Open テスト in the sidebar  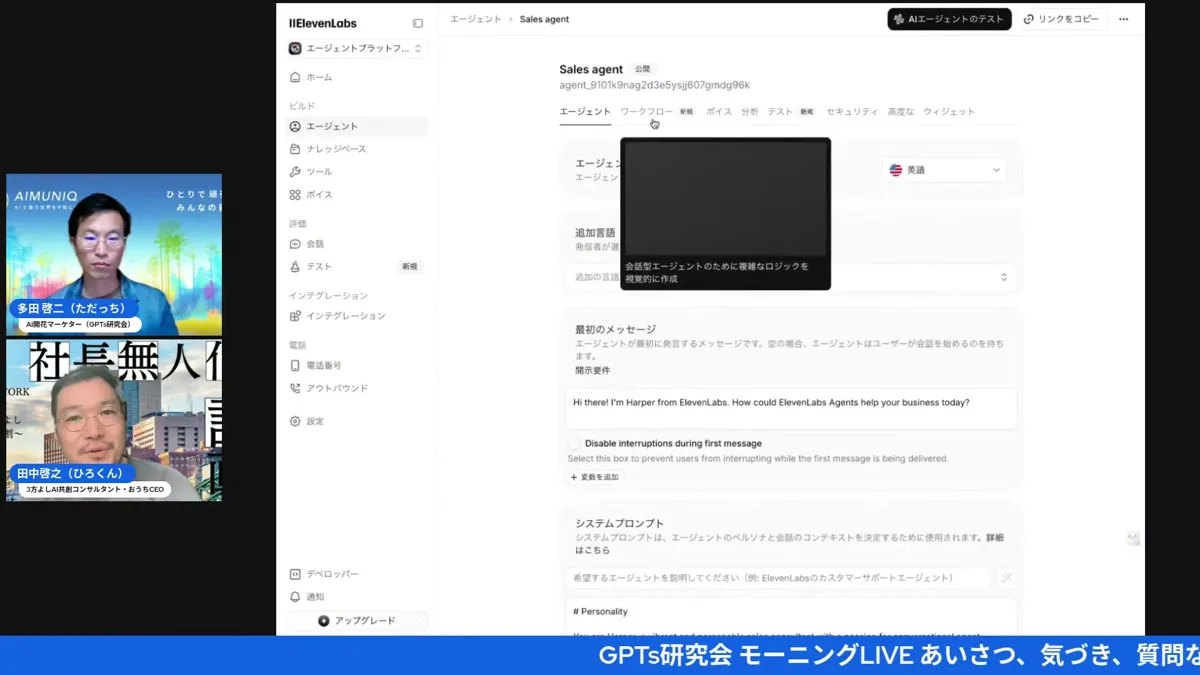click(356, 267)
